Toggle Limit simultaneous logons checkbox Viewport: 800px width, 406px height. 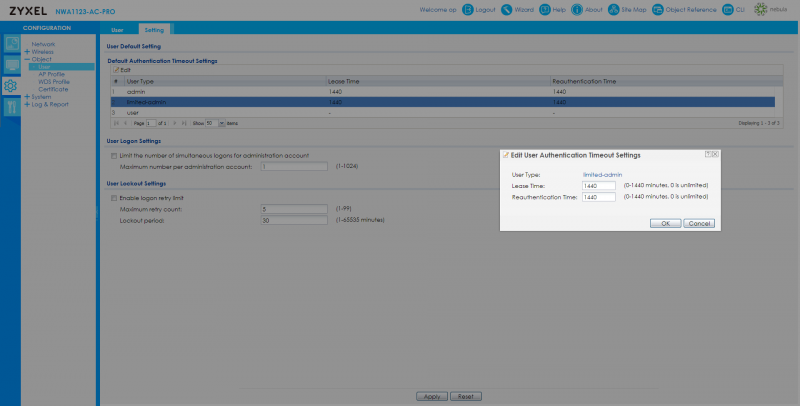[114, 156]
